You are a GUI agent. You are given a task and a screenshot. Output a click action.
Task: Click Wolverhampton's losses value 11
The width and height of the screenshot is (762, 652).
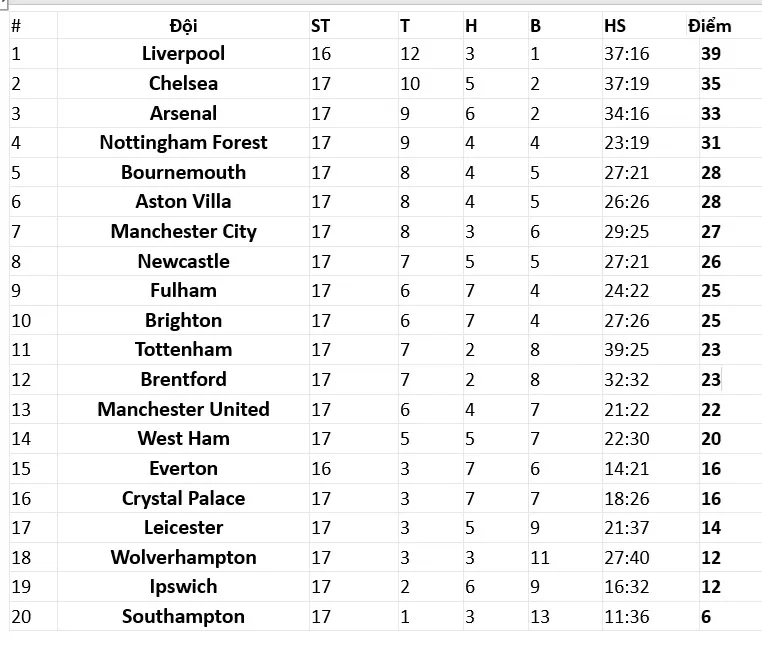[540, 558]
